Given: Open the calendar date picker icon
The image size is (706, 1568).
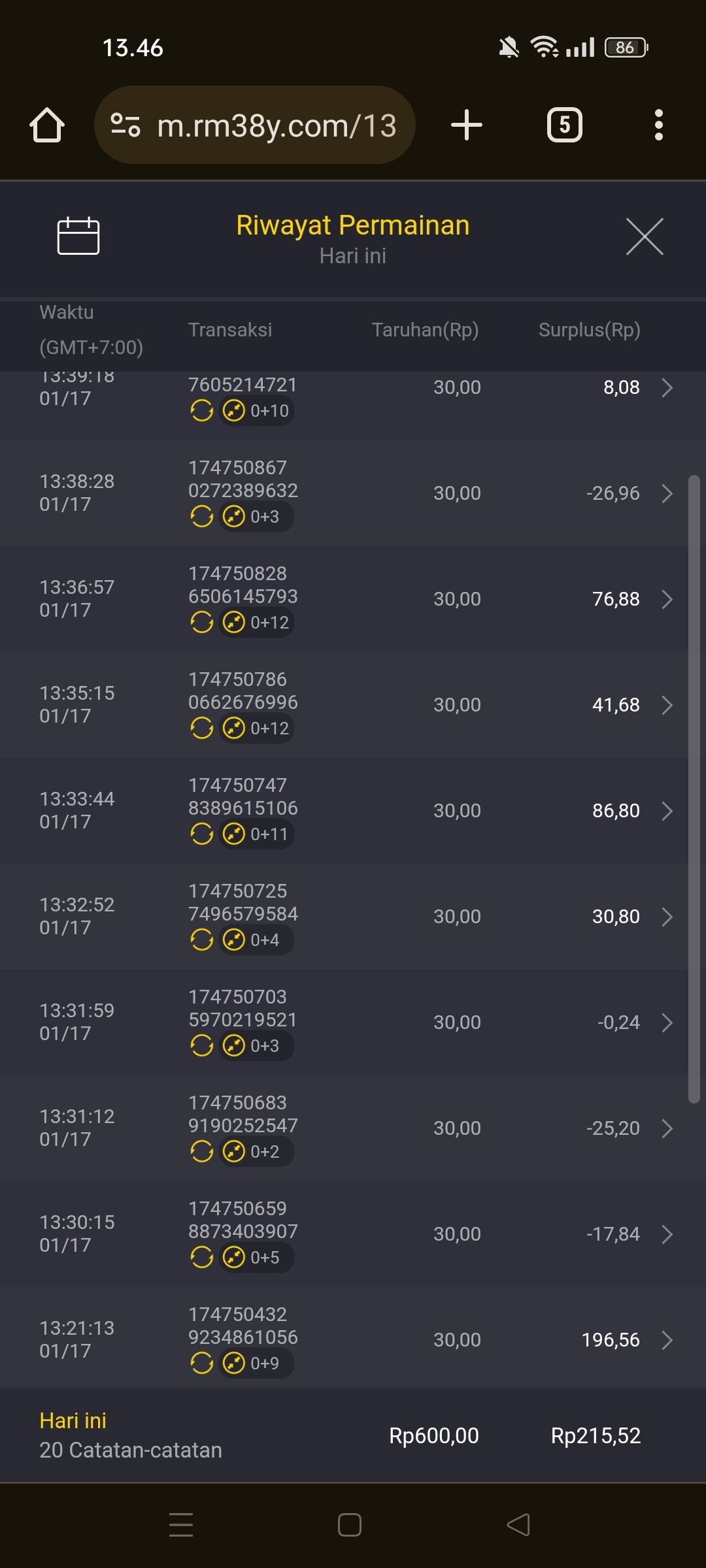Looking at the screenshot, I should click(78, 235).
